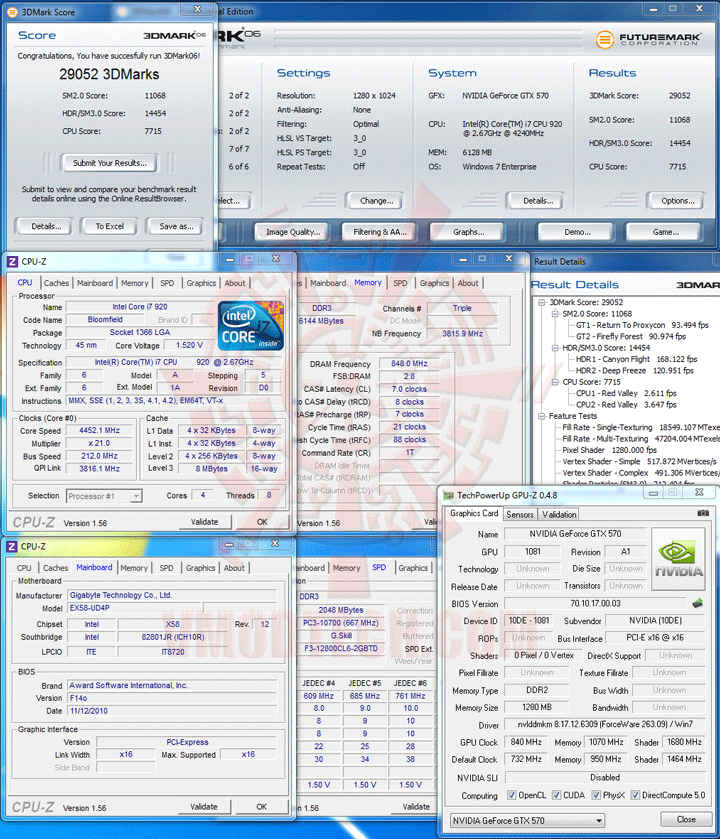Click motherboard model EX58-UD4P field

(135, 608)
